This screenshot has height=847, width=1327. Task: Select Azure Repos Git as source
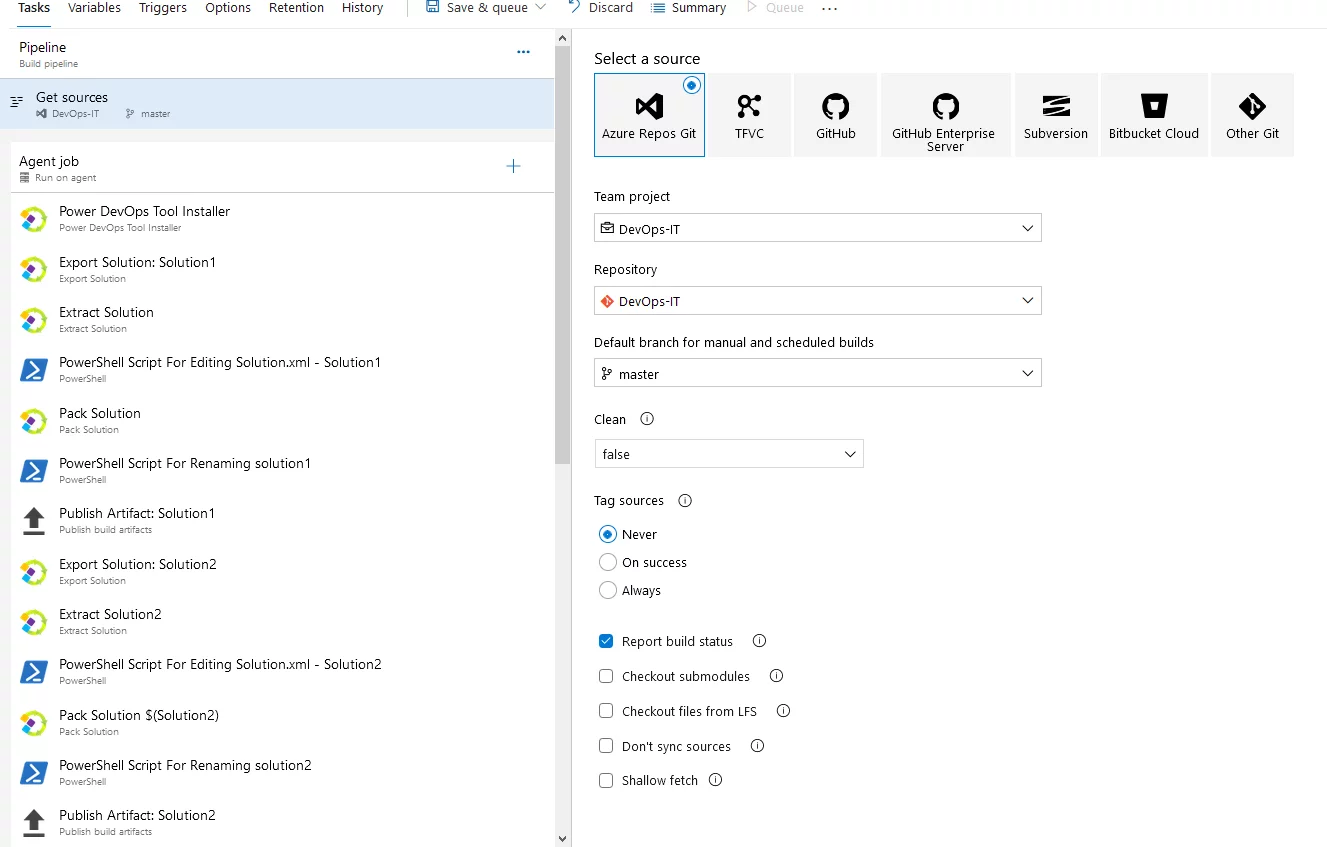pos(649,115)
